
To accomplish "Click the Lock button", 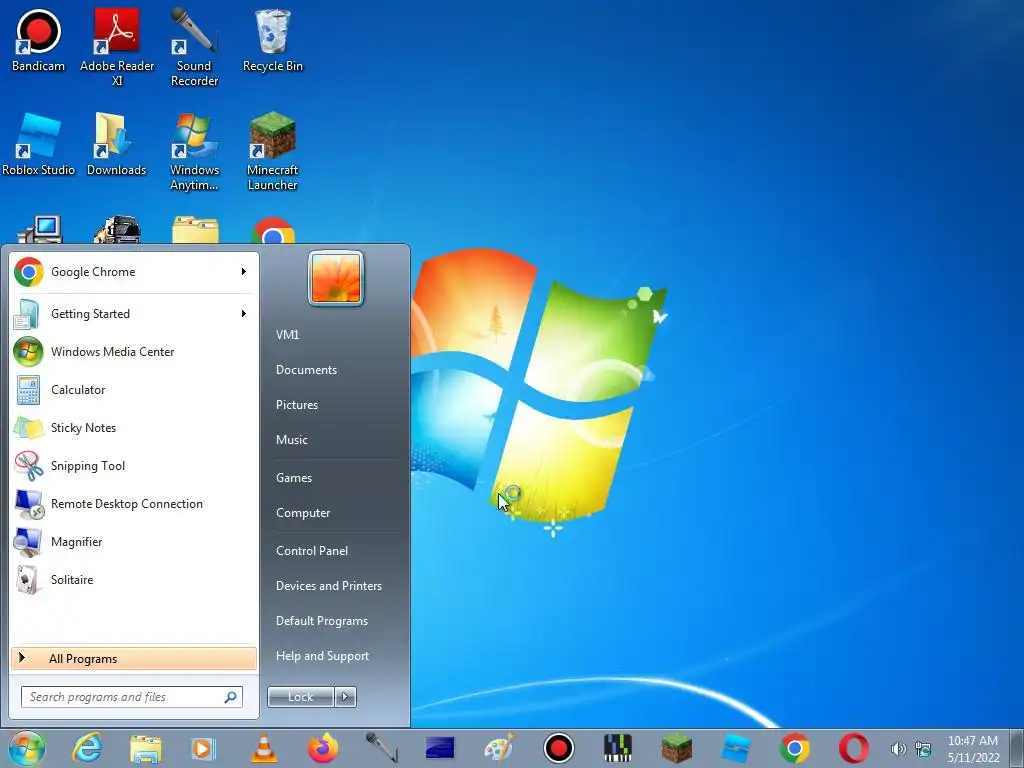I will pos(301,697).
